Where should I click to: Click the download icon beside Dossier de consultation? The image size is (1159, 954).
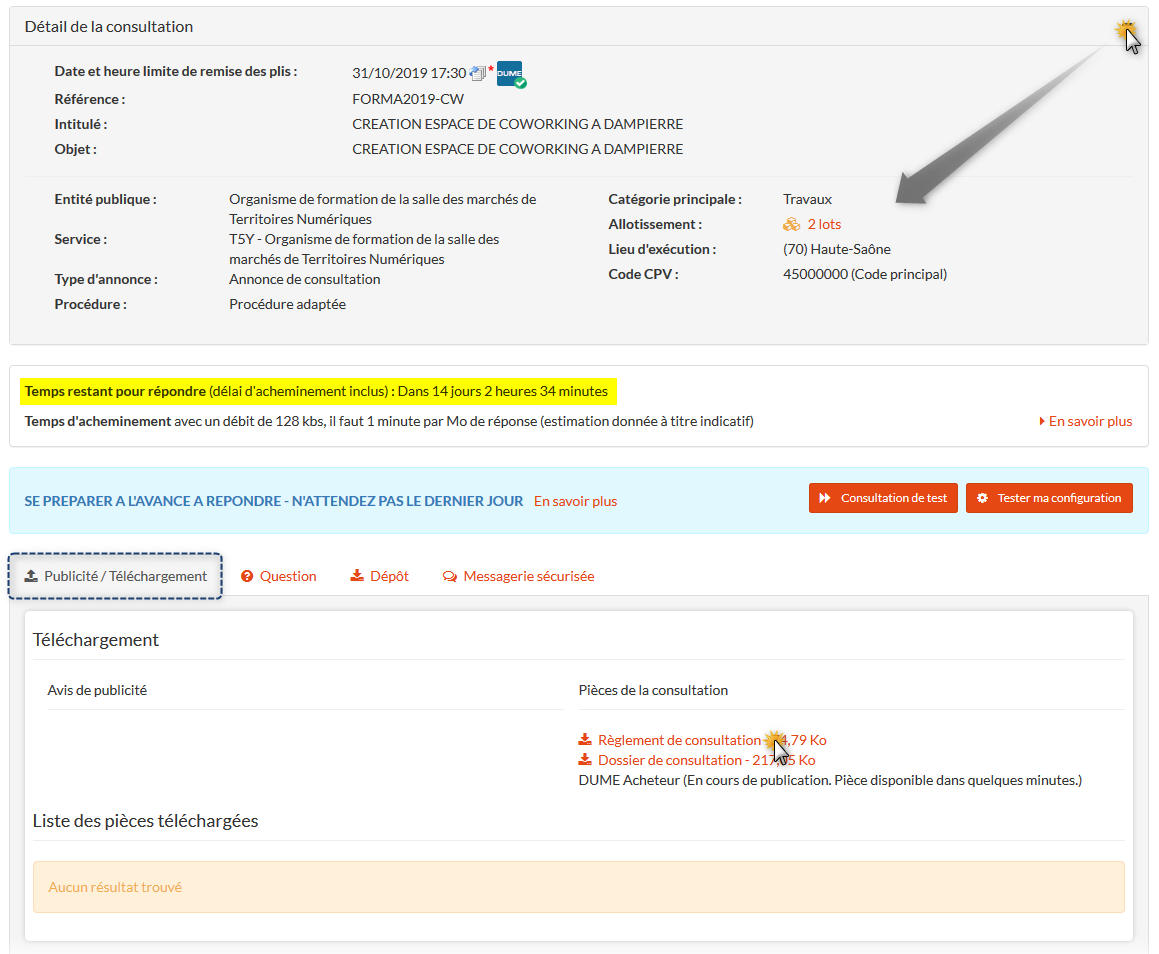[585, 760]
